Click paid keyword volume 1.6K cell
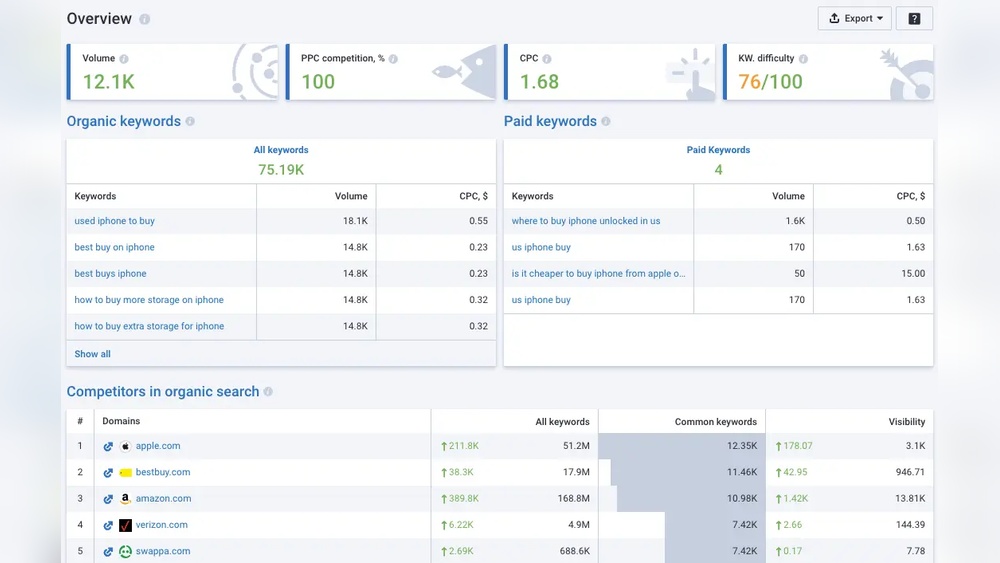The width and height of the screenshot is (1000, 563). [x=795, y=221]
